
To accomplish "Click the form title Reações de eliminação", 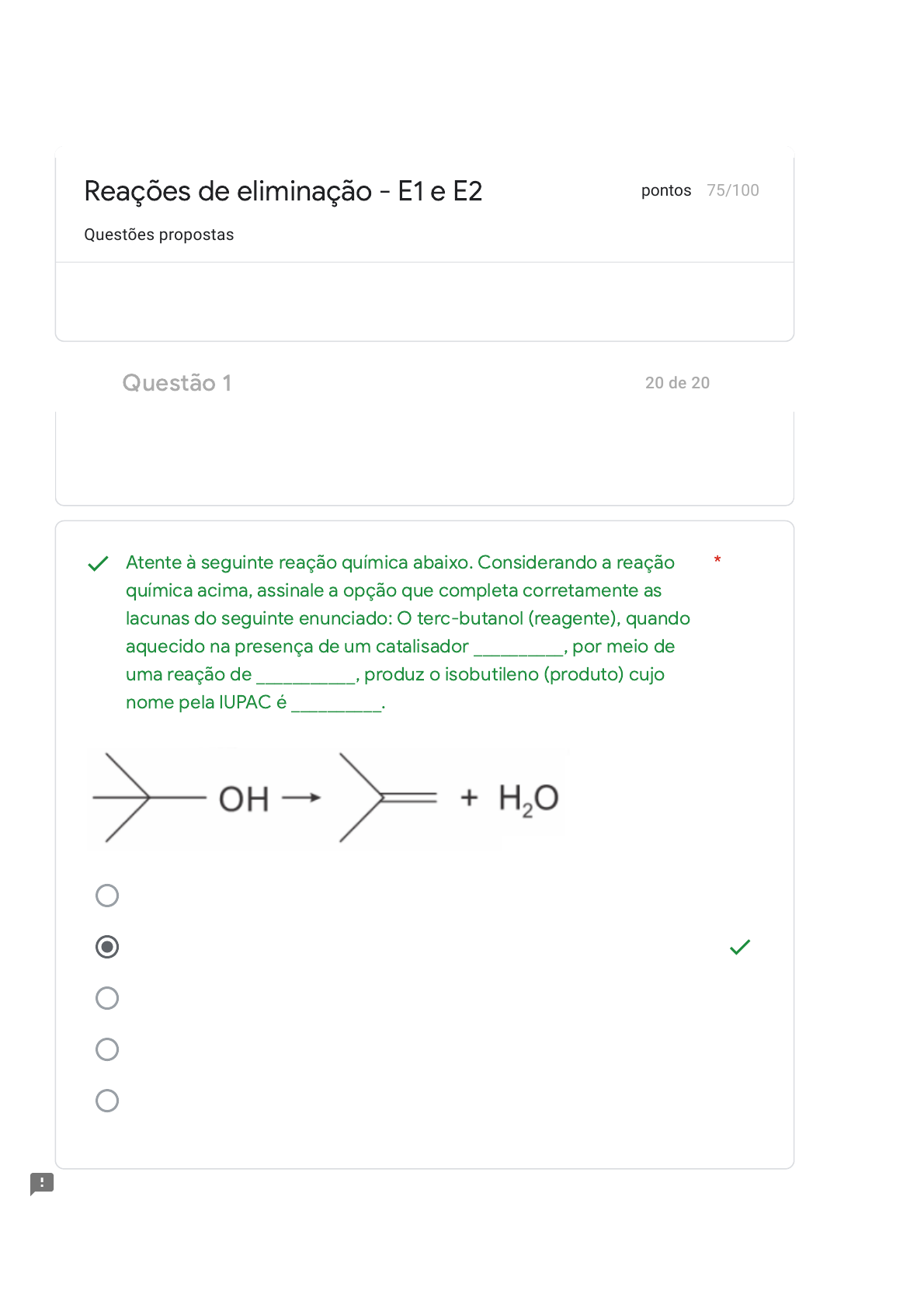I will [x=283, y=191].
